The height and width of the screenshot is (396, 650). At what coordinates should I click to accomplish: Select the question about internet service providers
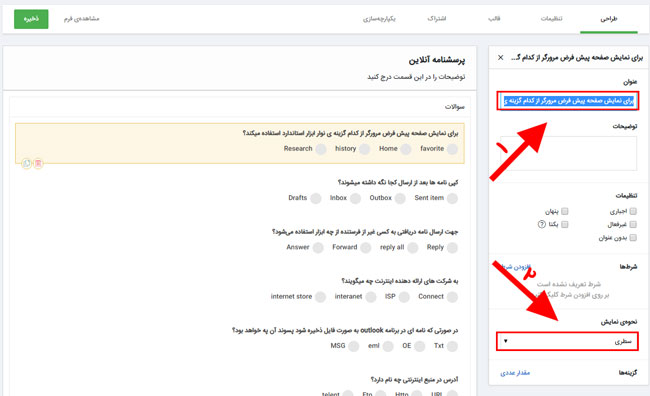400,281
